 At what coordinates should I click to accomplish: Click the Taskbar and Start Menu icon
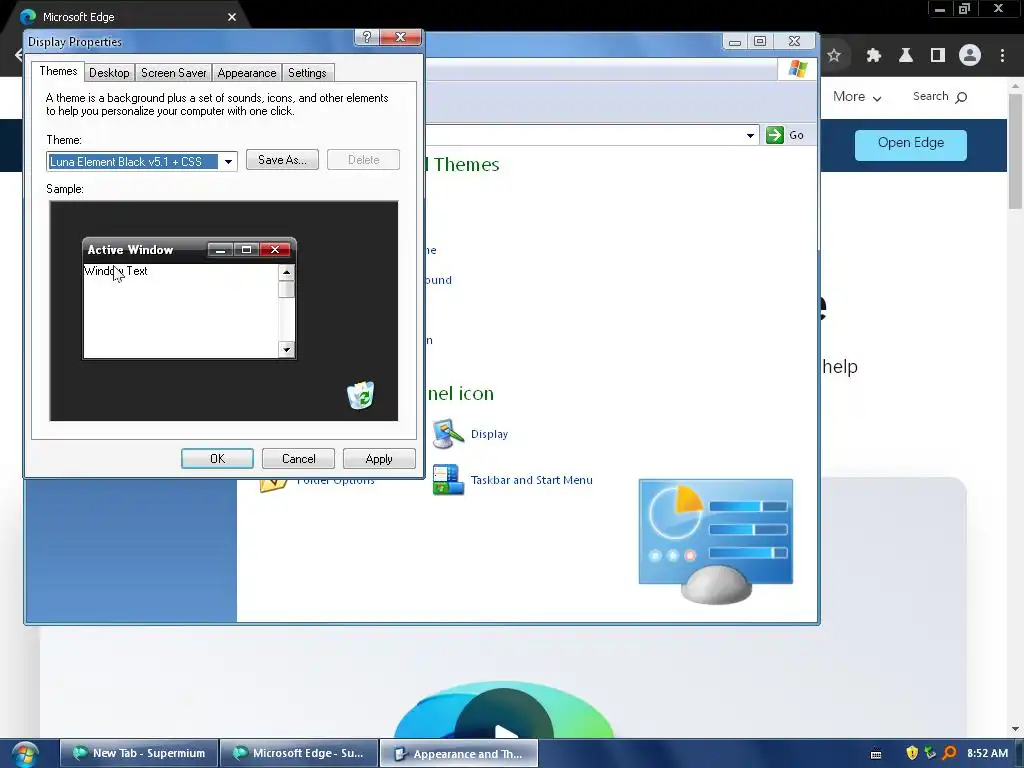click(448, 480)
